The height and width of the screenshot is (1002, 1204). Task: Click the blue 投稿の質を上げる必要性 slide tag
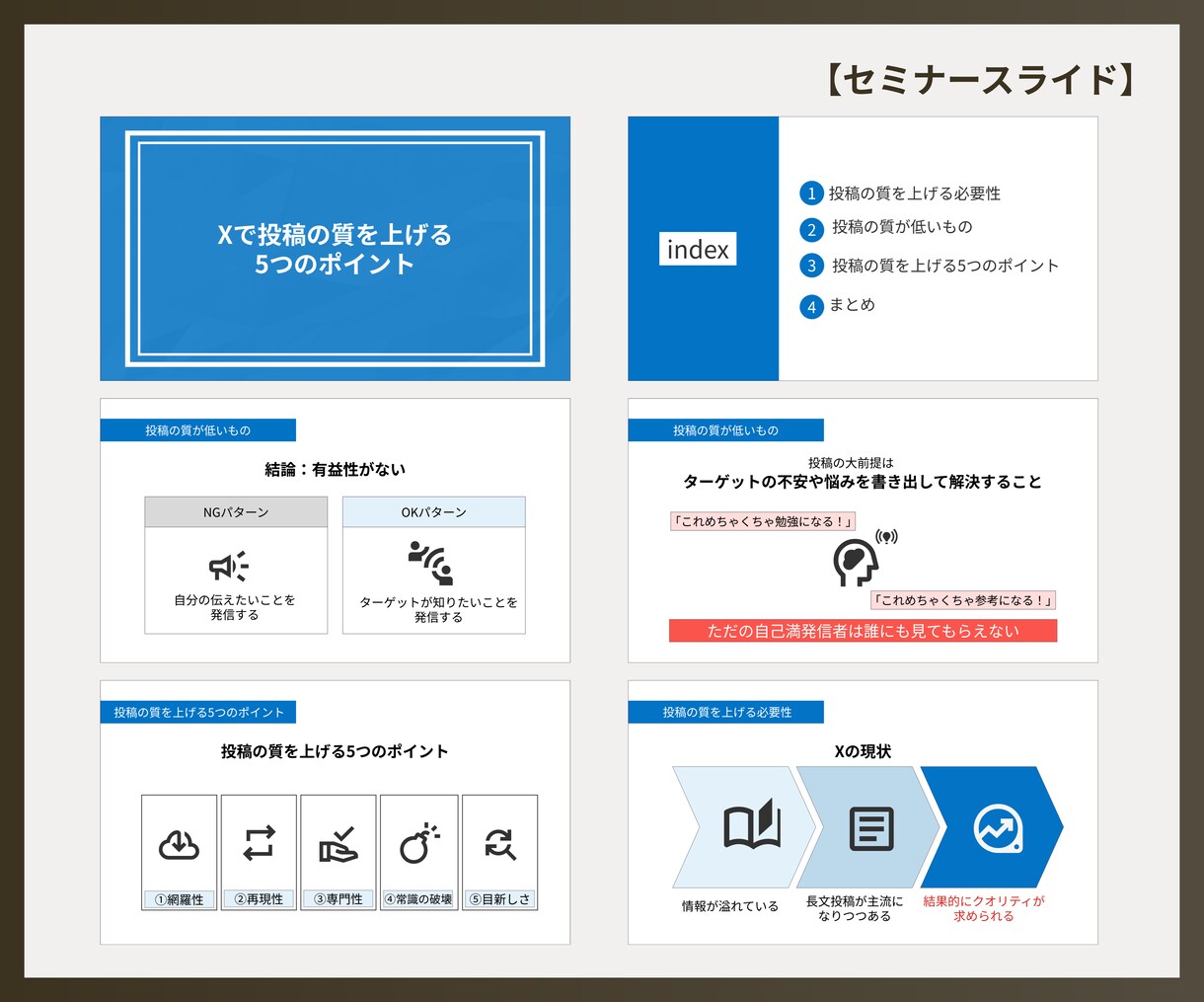pyautogui.click(x=725, y=712)
